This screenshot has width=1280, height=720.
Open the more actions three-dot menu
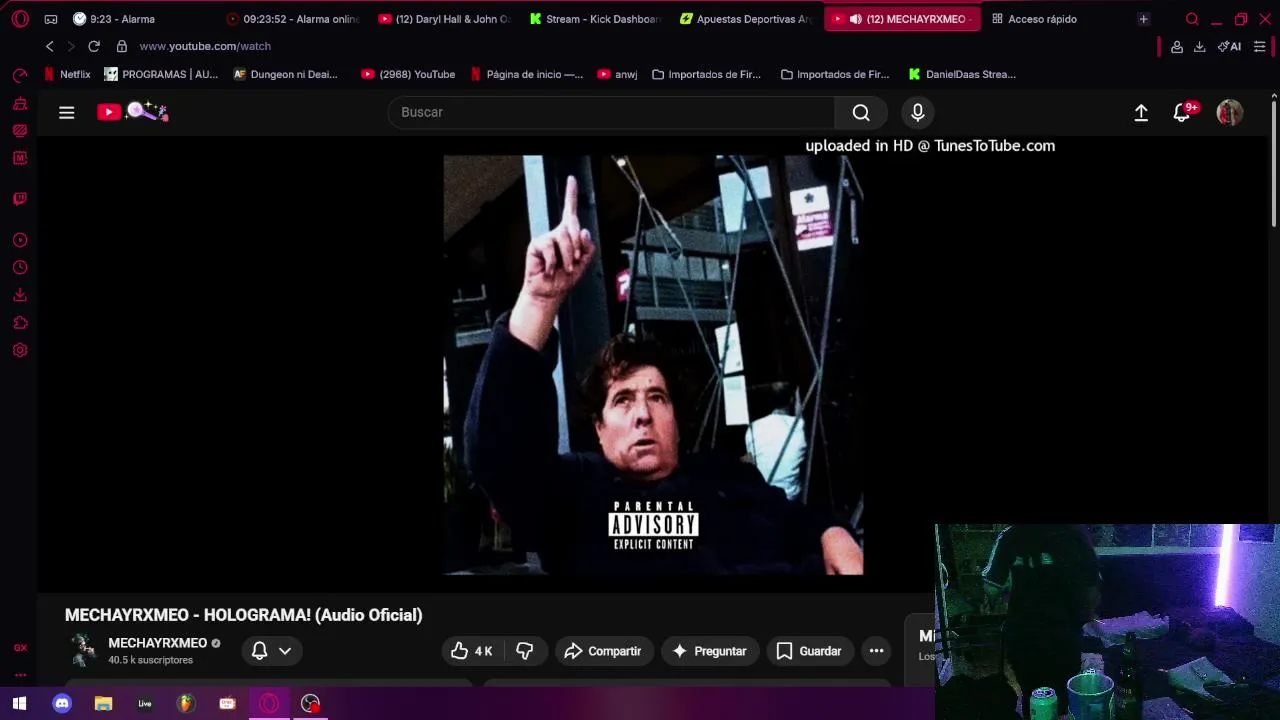[876, 651]
